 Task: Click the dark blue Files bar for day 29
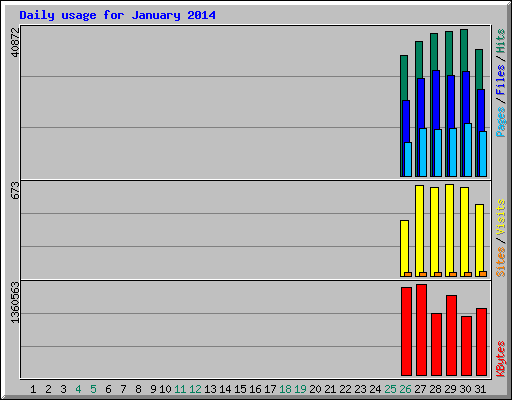[x=451, y=101]
